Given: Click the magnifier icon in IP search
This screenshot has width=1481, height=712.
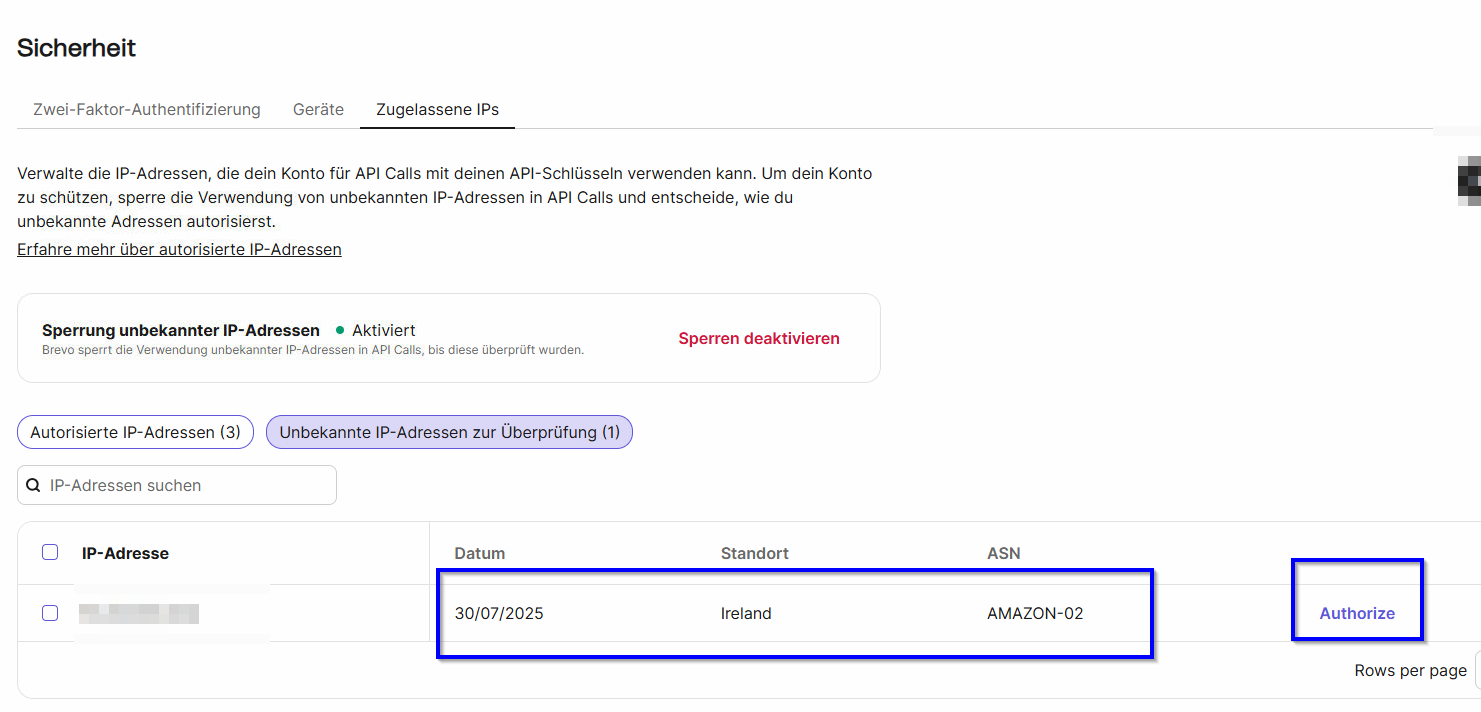Looking at the screenshot, I should point(34,485).
